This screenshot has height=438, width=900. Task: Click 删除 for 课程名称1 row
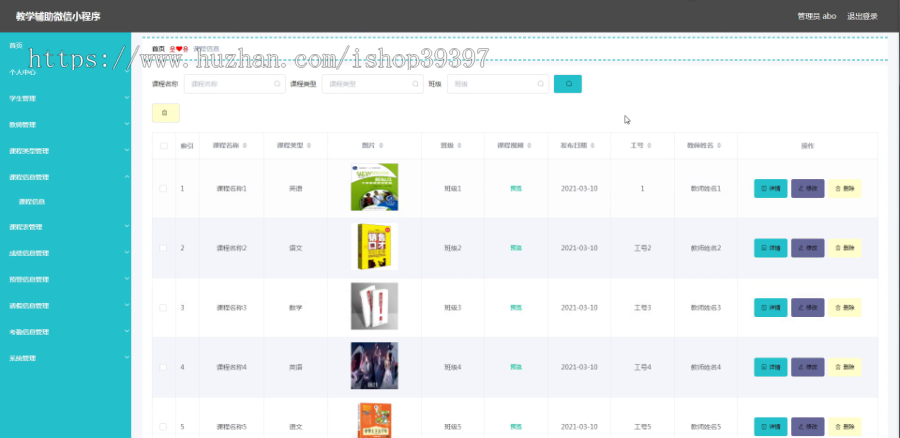tap(844, 188)
